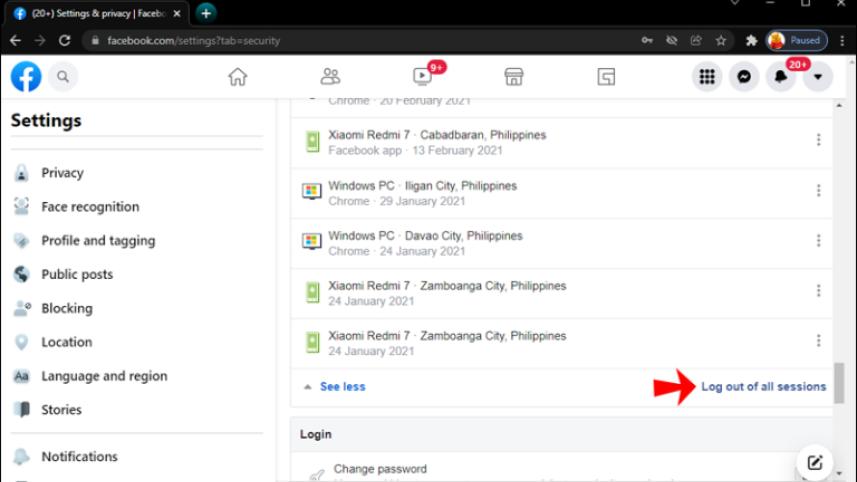Open the account dropdown arrow
Image resolution: width=857 pixels, height=482 pixels.
(818, 77)
